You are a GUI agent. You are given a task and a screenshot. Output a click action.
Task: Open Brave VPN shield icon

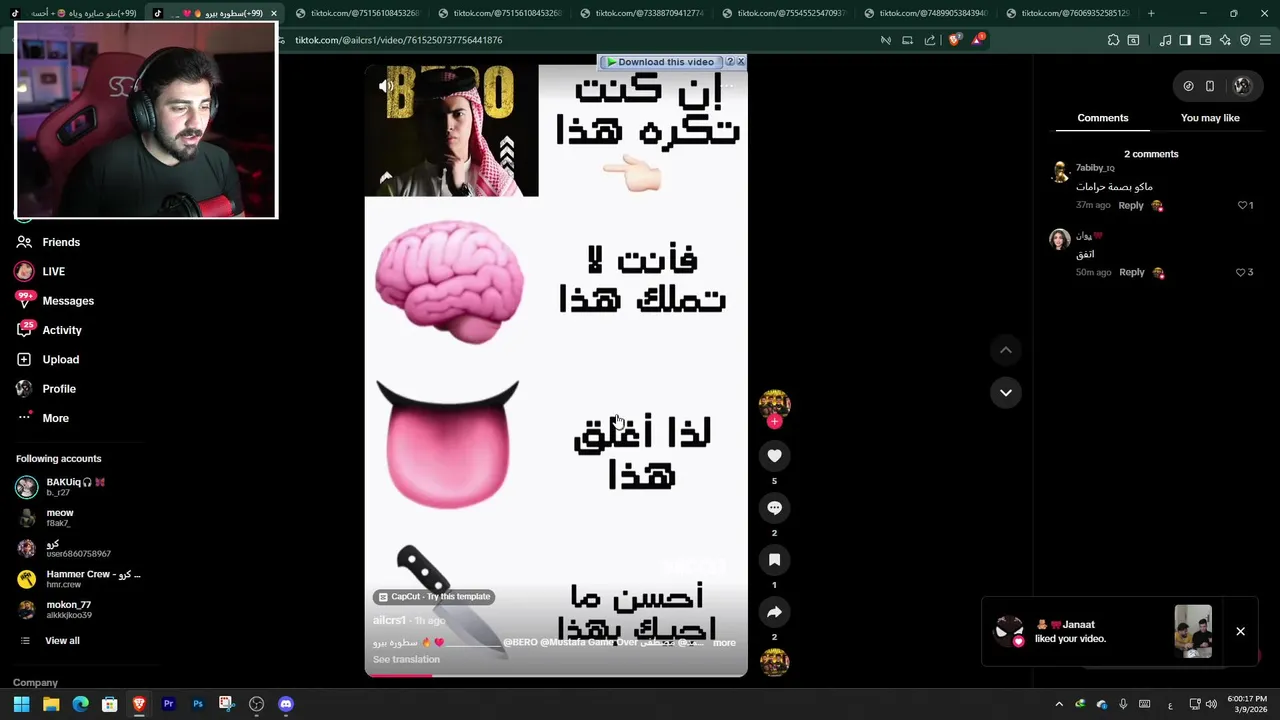[x=1245, y=40]
